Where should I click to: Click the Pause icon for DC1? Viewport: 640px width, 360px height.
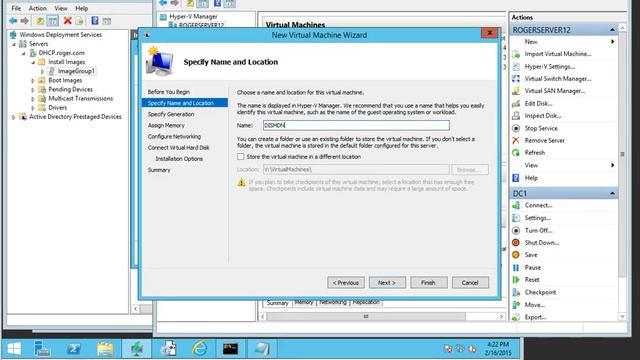pyautogui.click(x=516, y=268)
